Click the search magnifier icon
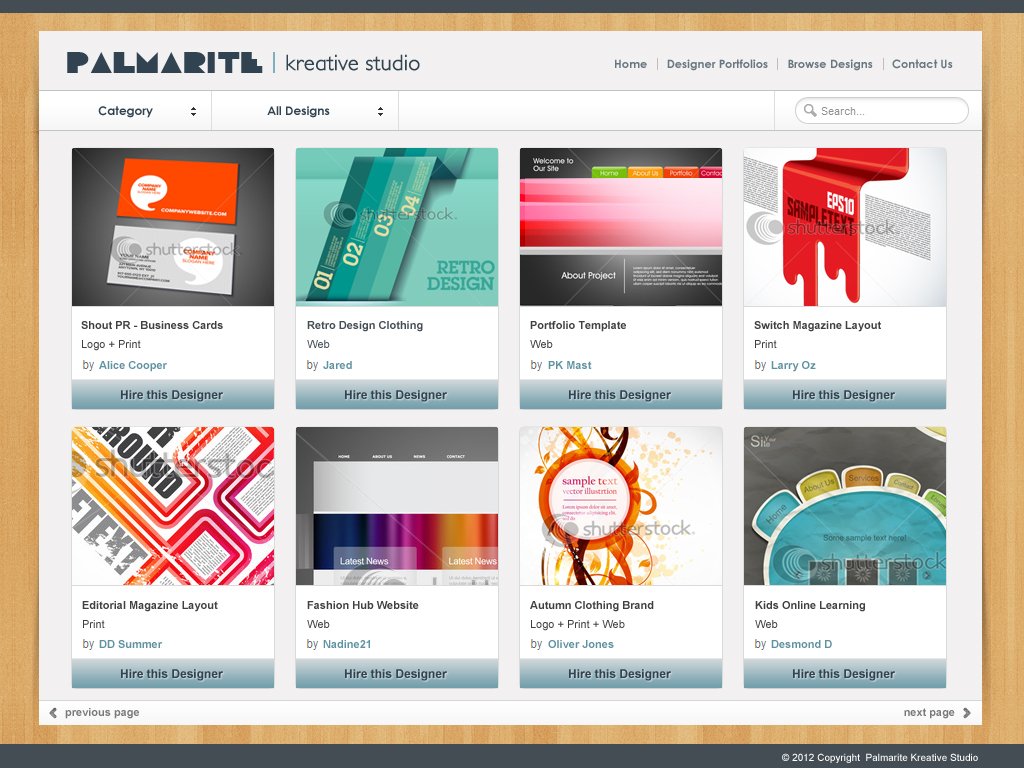The image size is (1024, 768). pos(810,111)
